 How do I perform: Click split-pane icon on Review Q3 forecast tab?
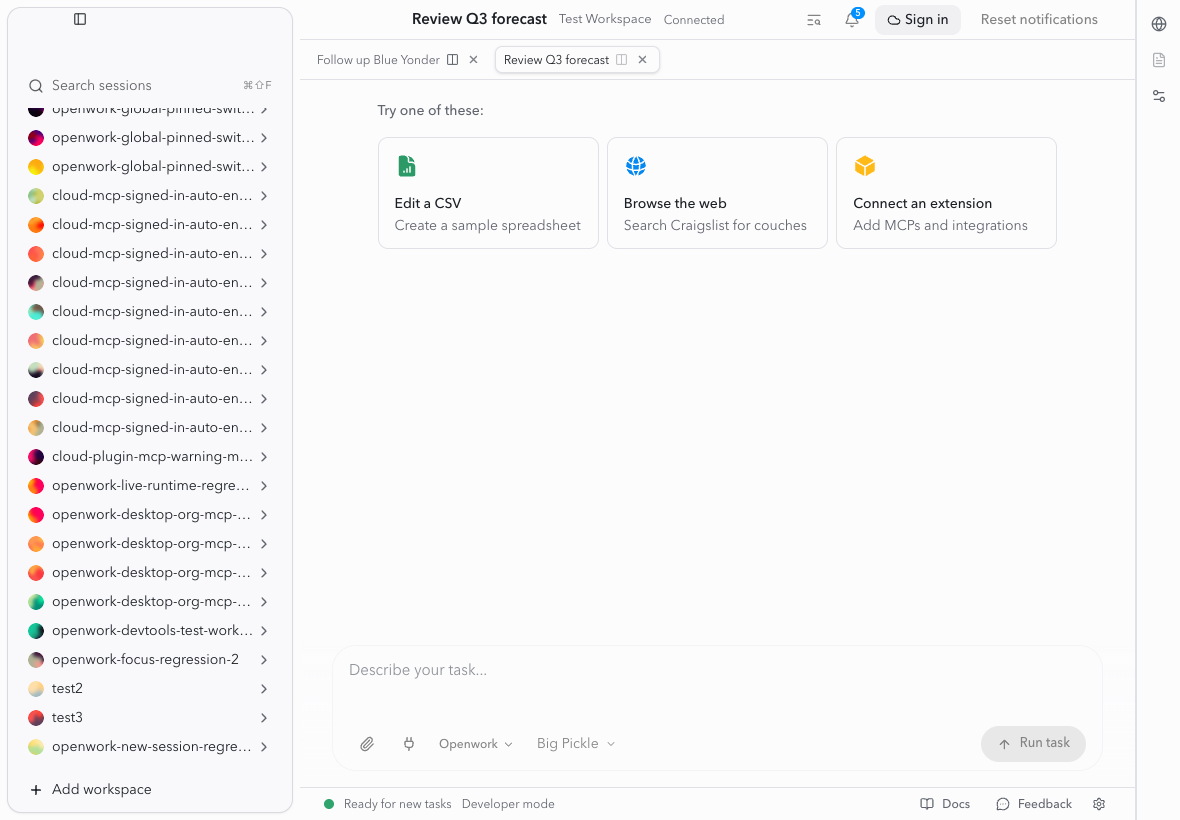[622, 59]
